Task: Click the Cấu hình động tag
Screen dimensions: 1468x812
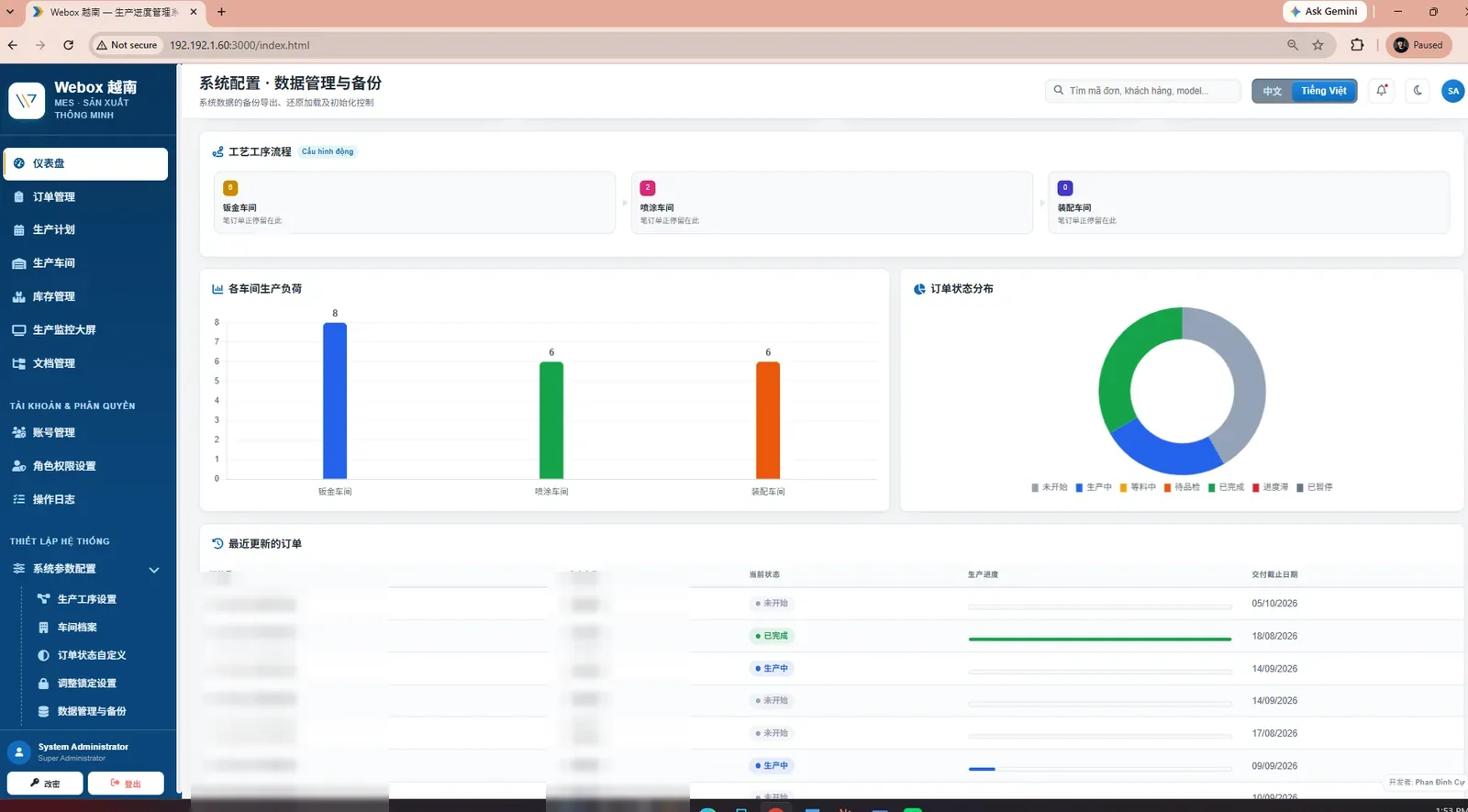Action: [328, 151]
